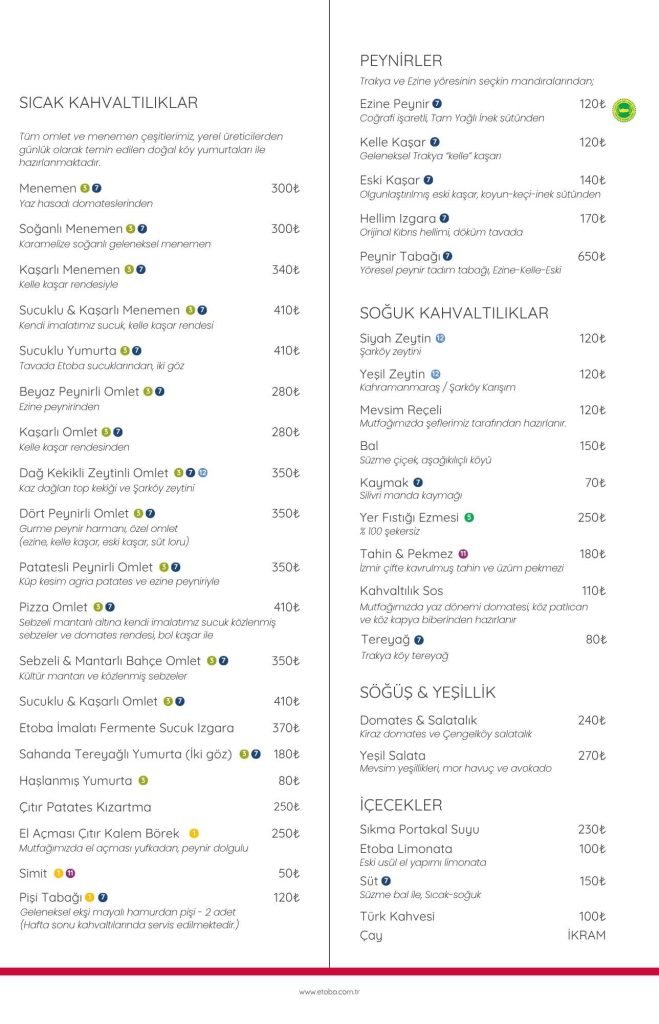Image resolution: width=659 pixels, height=1024 pixels.
Task: Select the PEYNİRLER section heading
Action: point(401,61)
